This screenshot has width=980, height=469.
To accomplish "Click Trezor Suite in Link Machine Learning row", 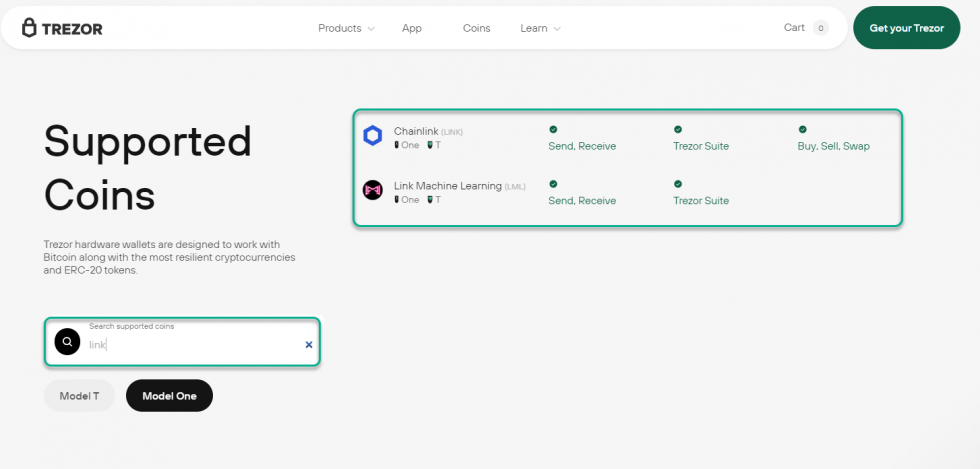I will (x=701, y=201).
